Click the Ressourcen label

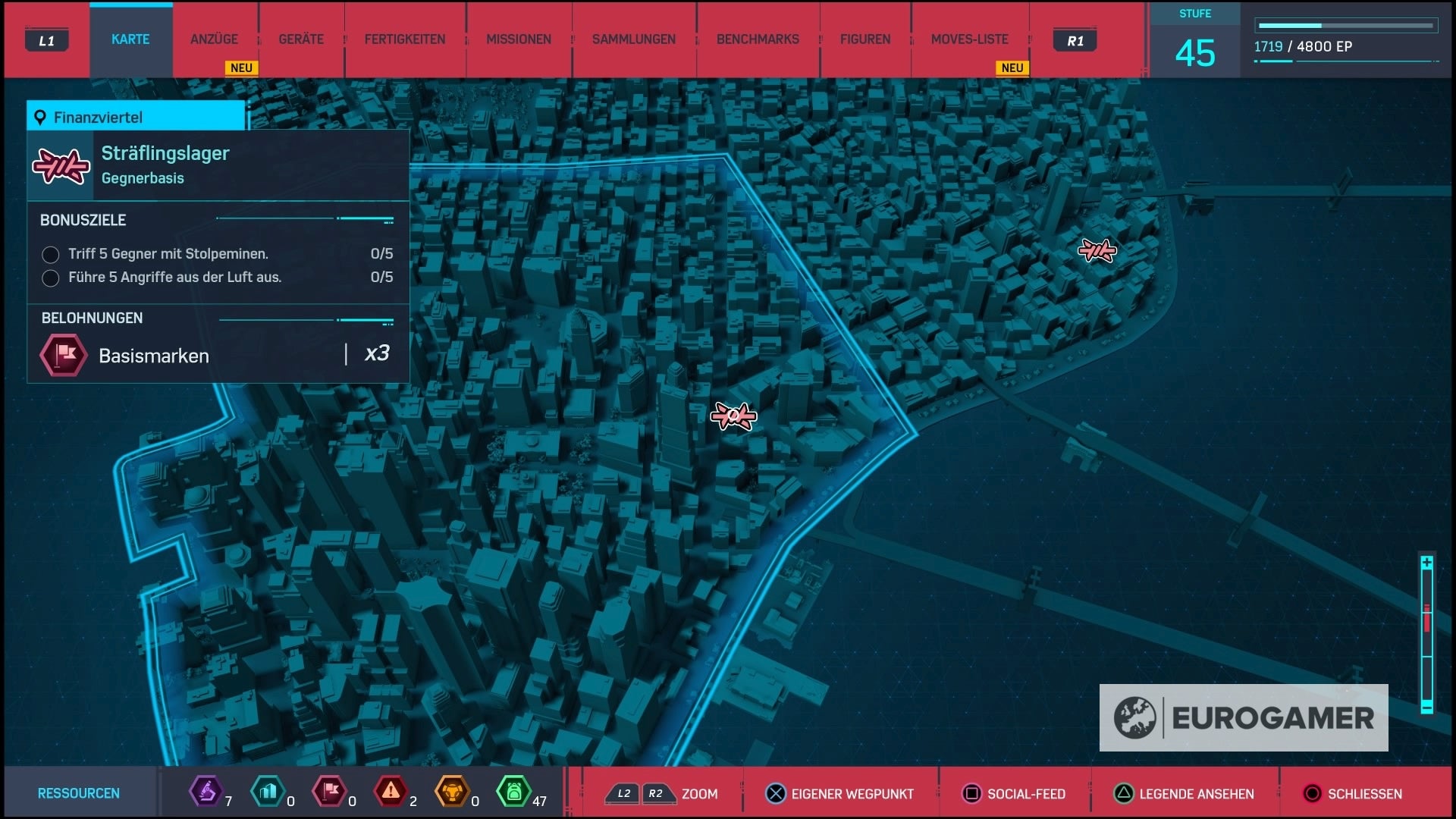tap(79, 793)
